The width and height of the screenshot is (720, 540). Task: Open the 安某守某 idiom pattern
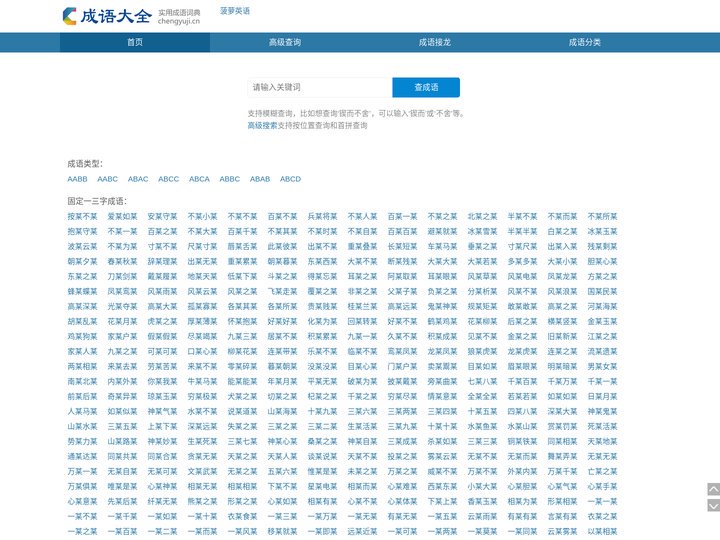tap(162, 216)
